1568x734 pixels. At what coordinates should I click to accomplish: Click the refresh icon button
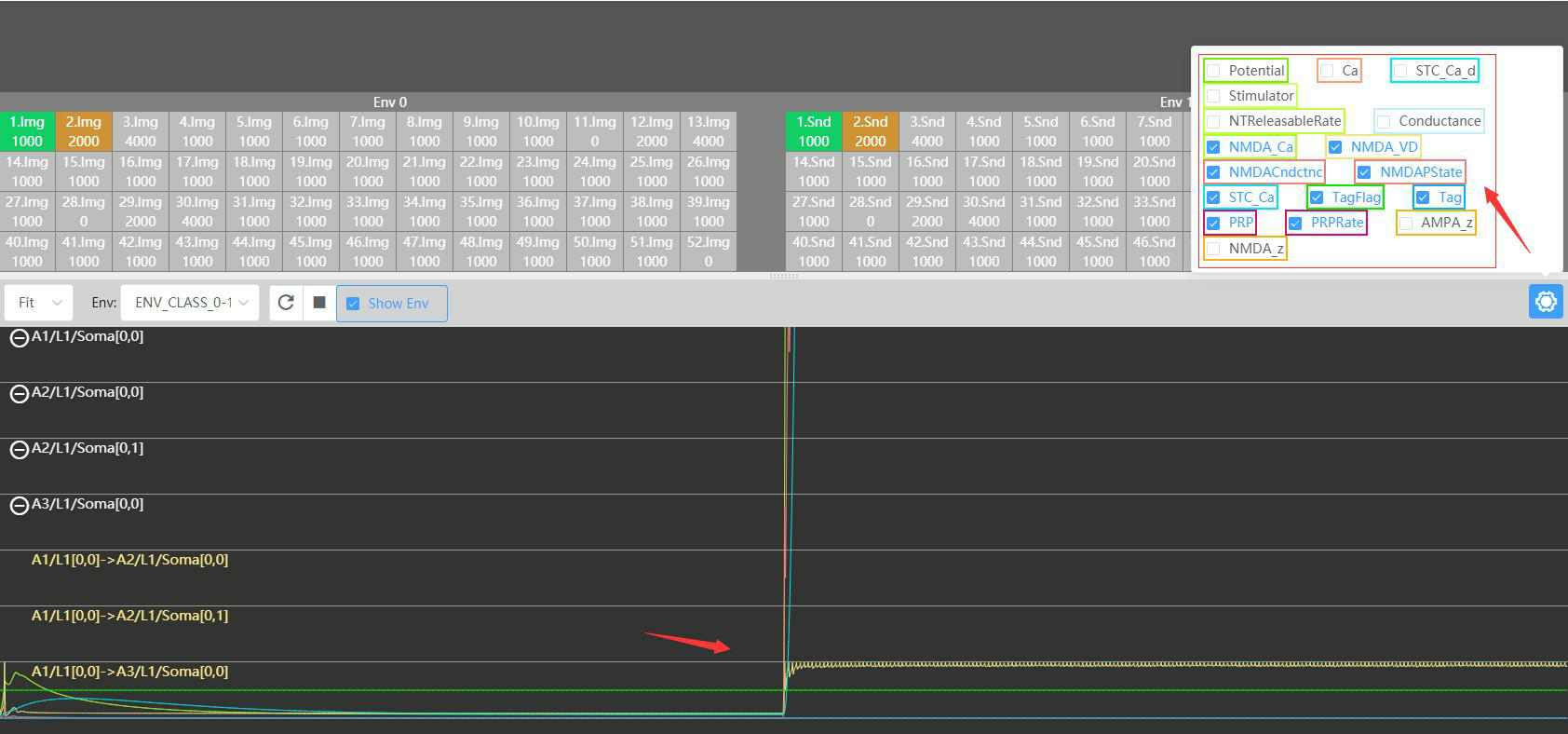click(x=286, y=303)
